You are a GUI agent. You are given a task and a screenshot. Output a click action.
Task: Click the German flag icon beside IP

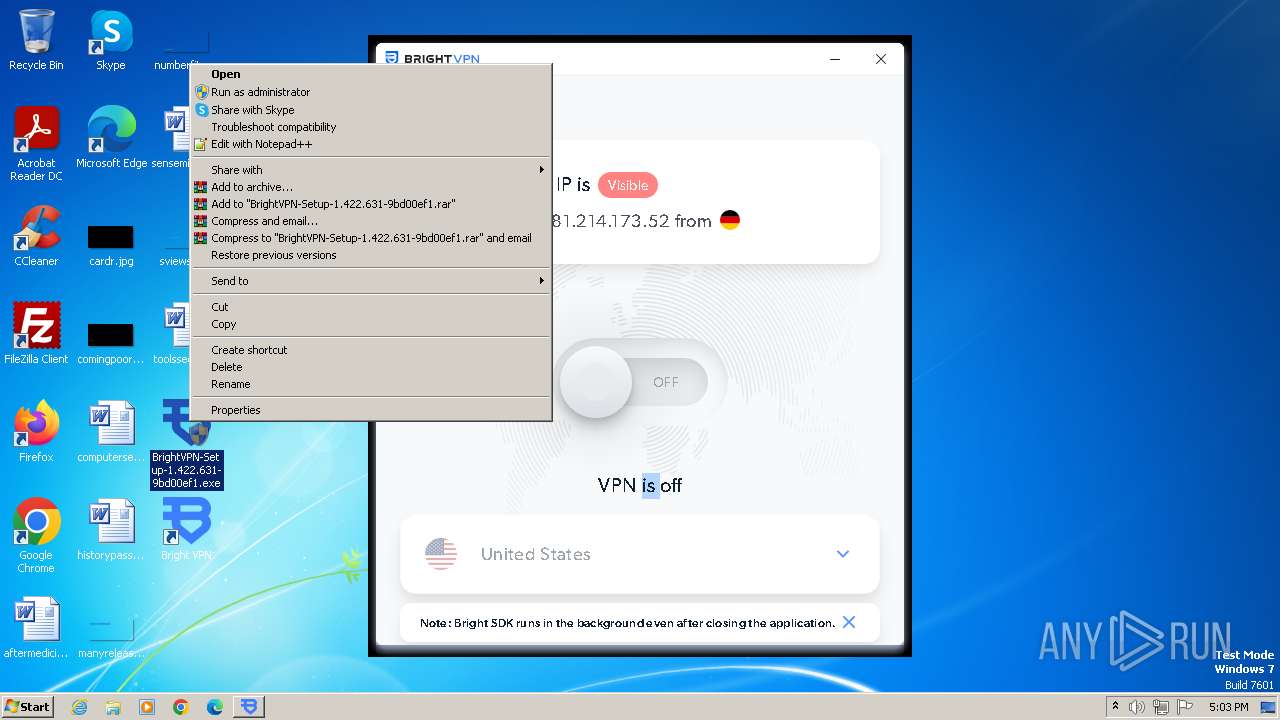pos(730,221)
